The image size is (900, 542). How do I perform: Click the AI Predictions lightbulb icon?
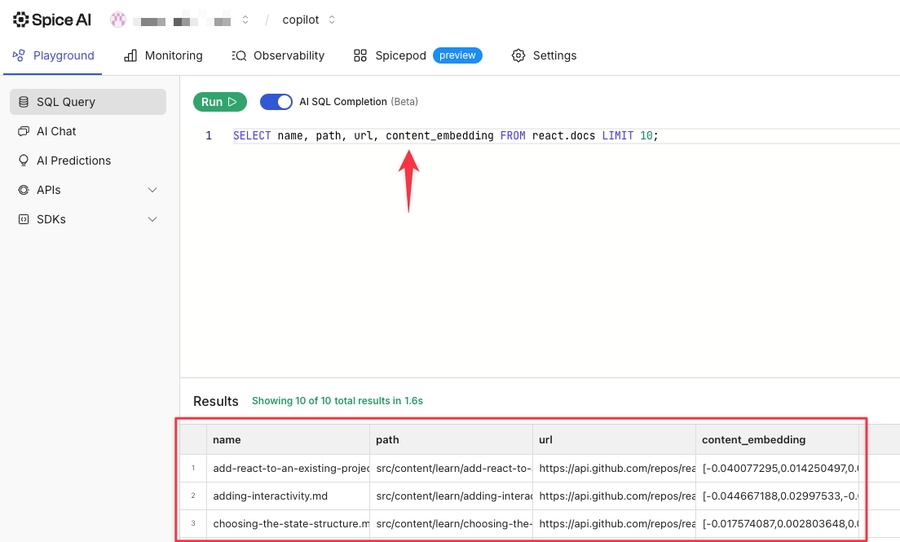click(24, 160)
